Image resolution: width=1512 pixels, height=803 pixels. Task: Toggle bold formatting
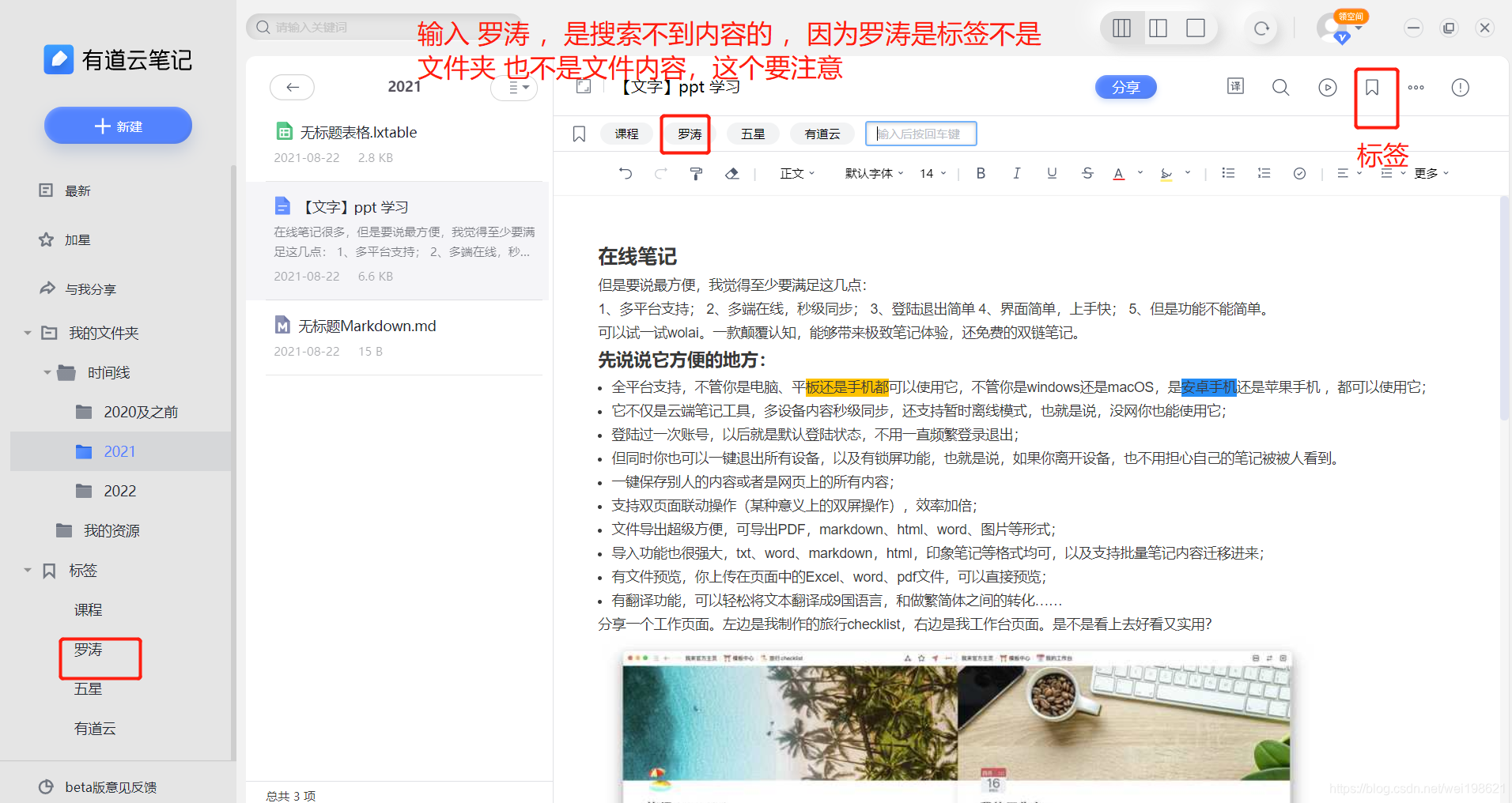(x=981, y=173)
